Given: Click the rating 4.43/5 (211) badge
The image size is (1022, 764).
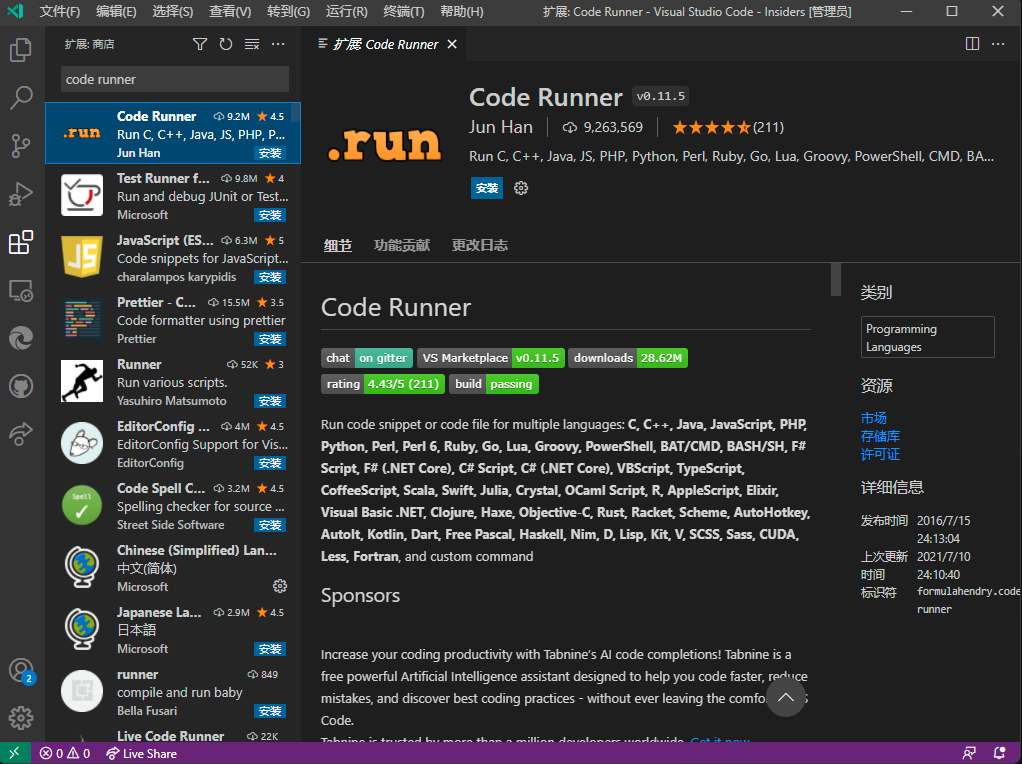Looking at the screenshot, I should point(383,384).
